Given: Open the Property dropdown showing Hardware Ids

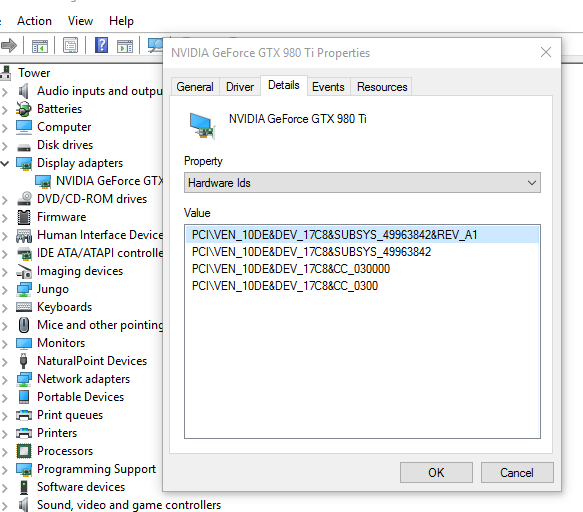Looking at the screenshot, I should click(x=362, y=183).
